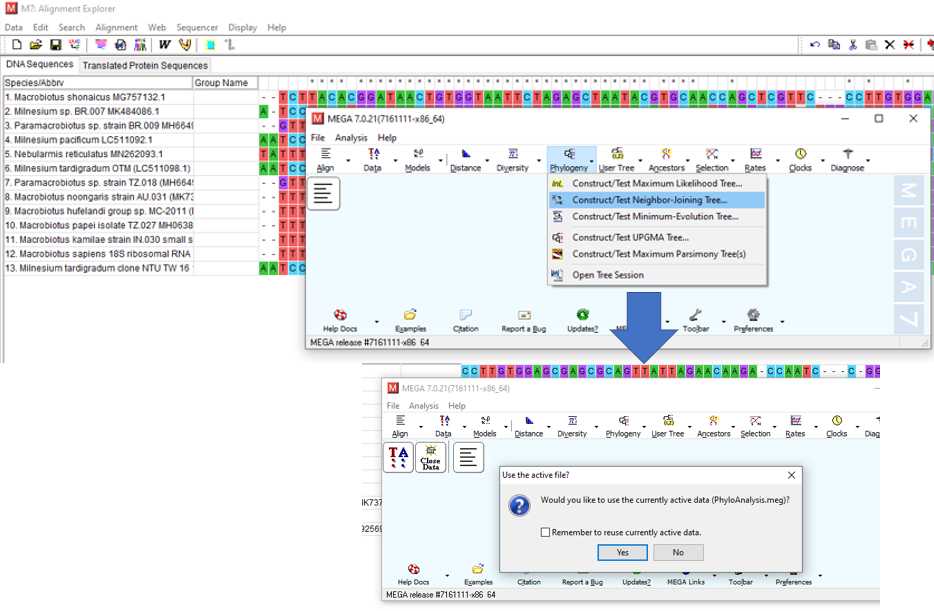
Task: Open Alignment menu in Alignment Explorer
Action: click(116, 27)
